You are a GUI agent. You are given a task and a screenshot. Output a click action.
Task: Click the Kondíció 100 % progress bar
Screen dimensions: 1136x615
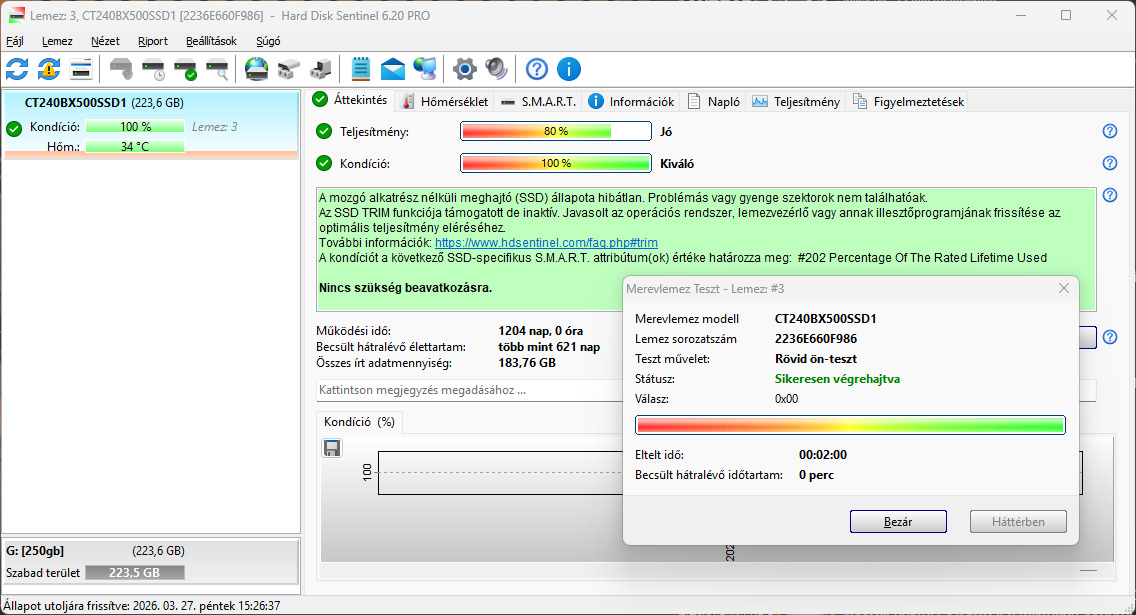(x=556, y=163)
